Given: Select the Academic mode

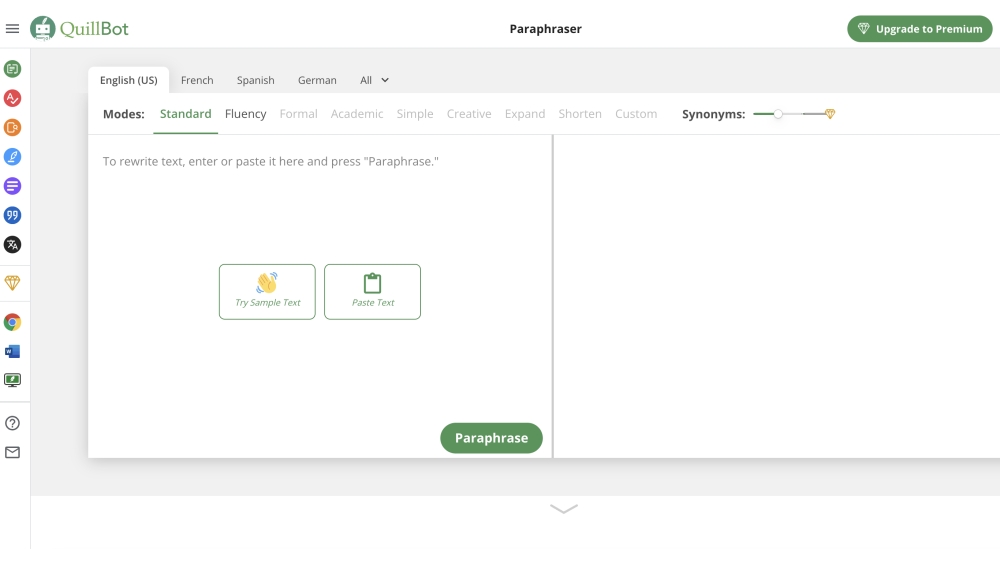Looking at the screenshot, I should click(x=357, y=114).
